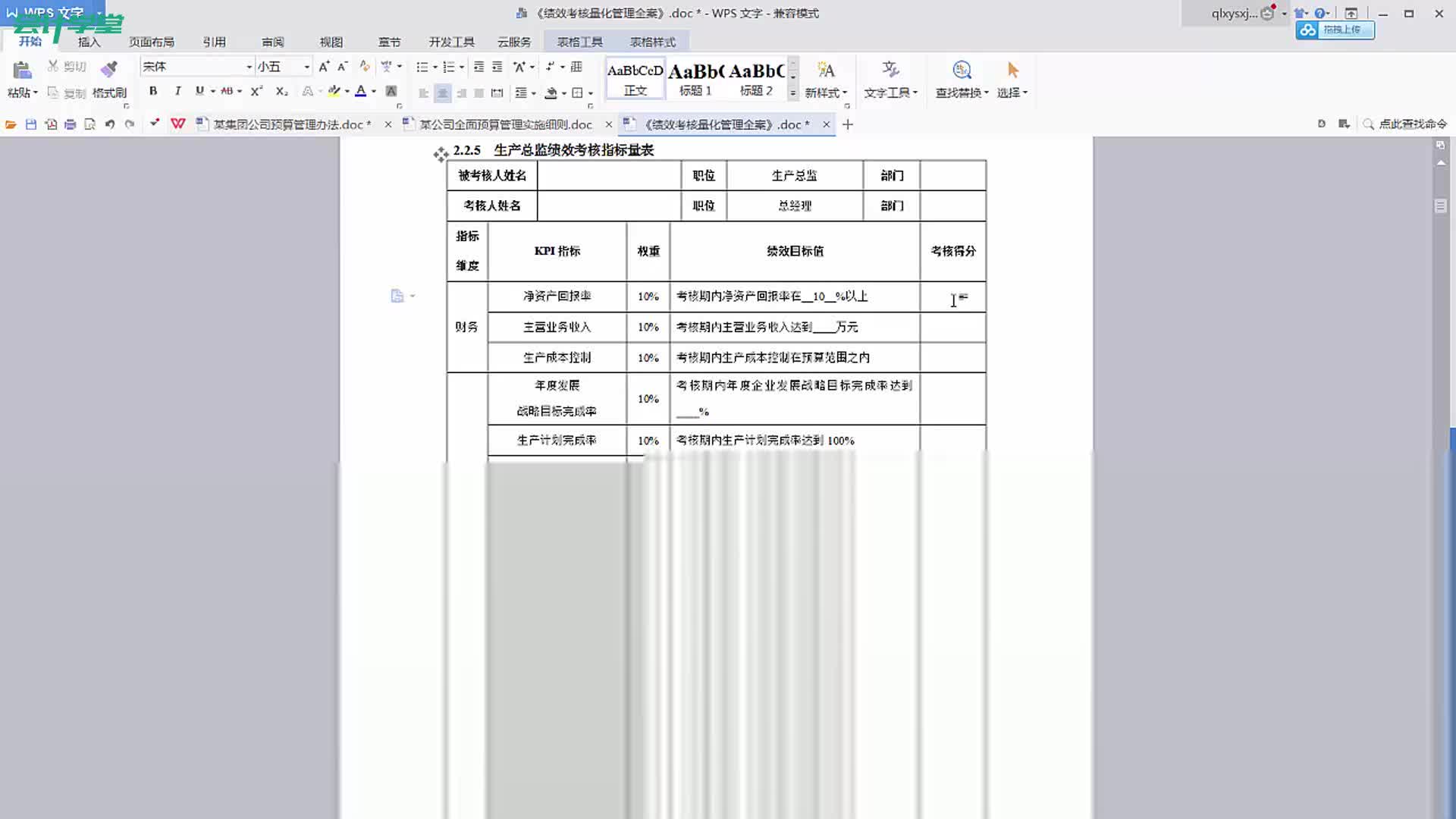Click the undo arrow icon
1456x819 pixels.
point(110,124)
